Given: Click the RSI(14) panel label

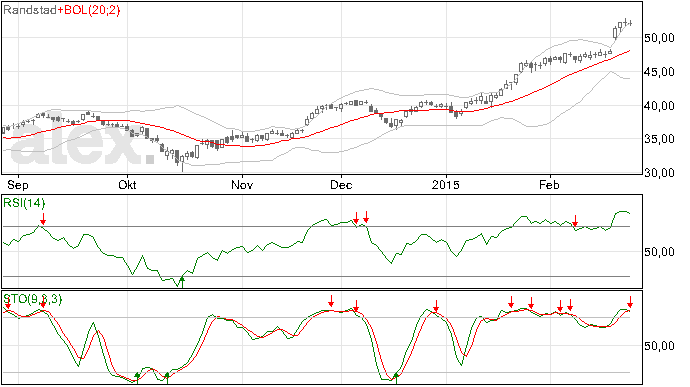Looking at the screenshot, I should [x=24, y=203].
